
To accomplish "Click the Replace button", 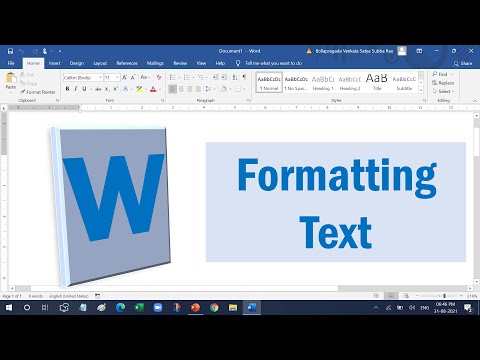I will click(443, 83).
